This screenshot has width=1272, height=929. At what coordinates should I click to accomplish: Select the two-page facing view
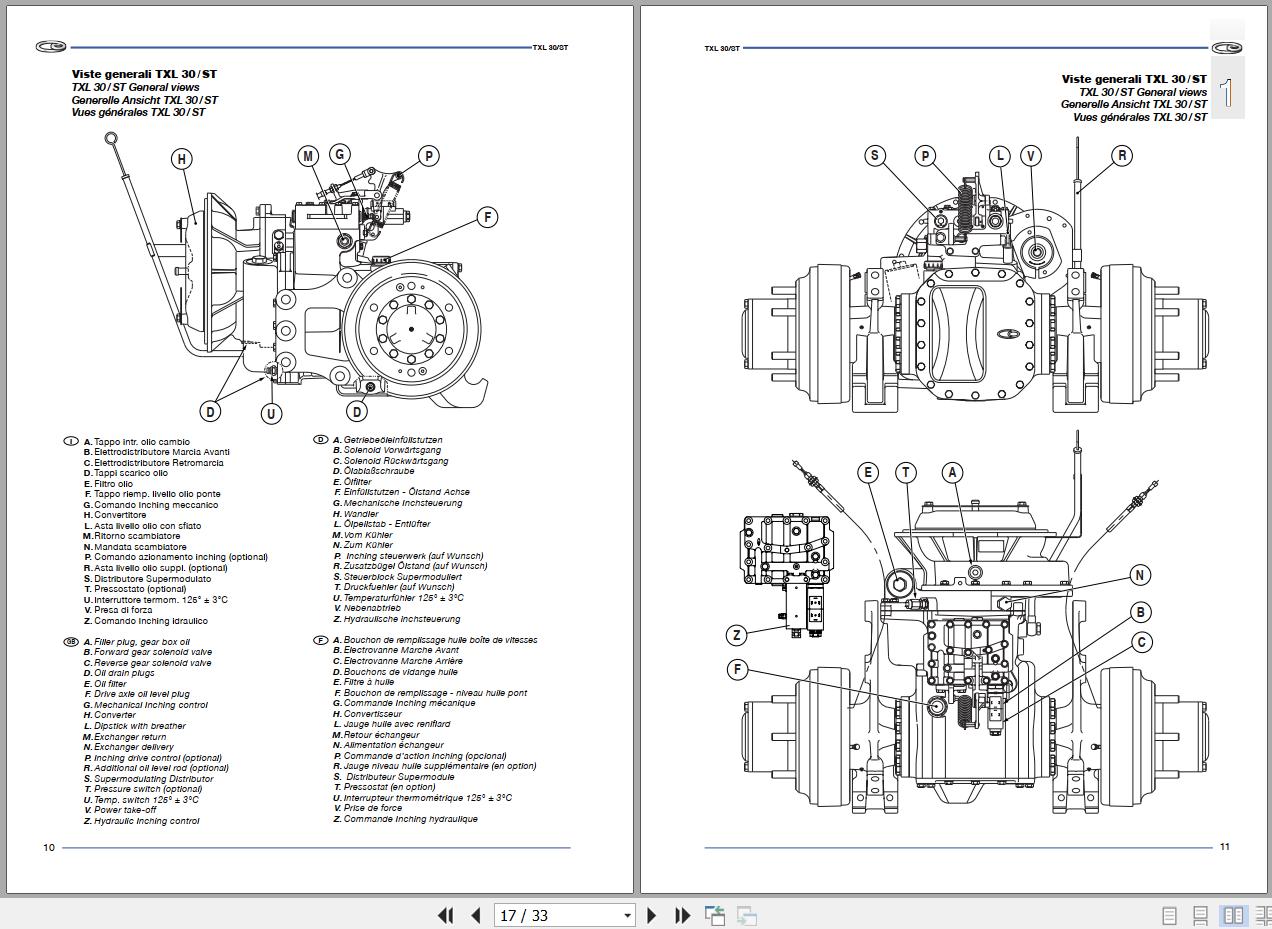coord(1234,915)
